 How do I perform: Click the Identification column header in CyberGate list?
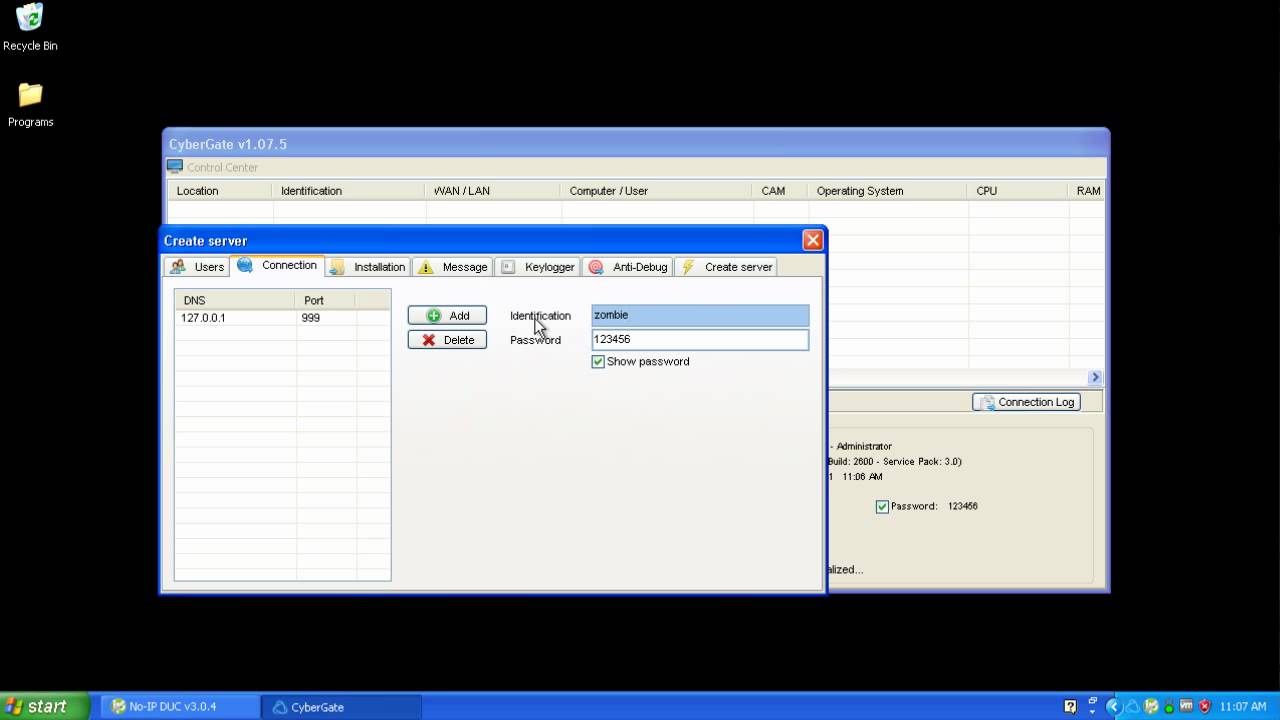[348, 191]
